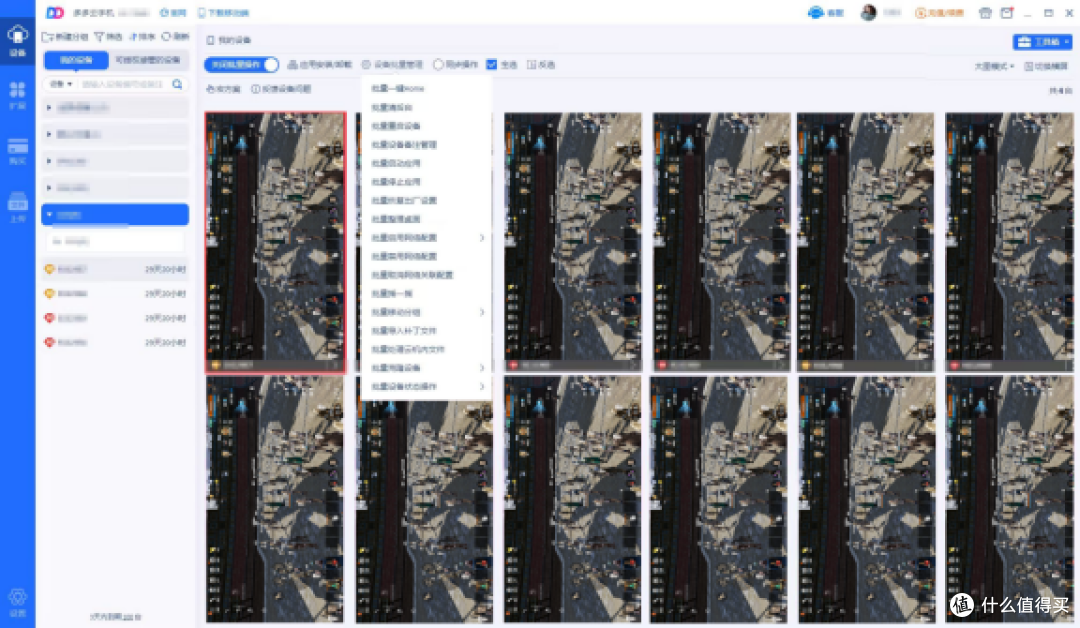Click the 设备批量管理 toolbar icon
1080x628 pixels.
[x=366, y=65]
